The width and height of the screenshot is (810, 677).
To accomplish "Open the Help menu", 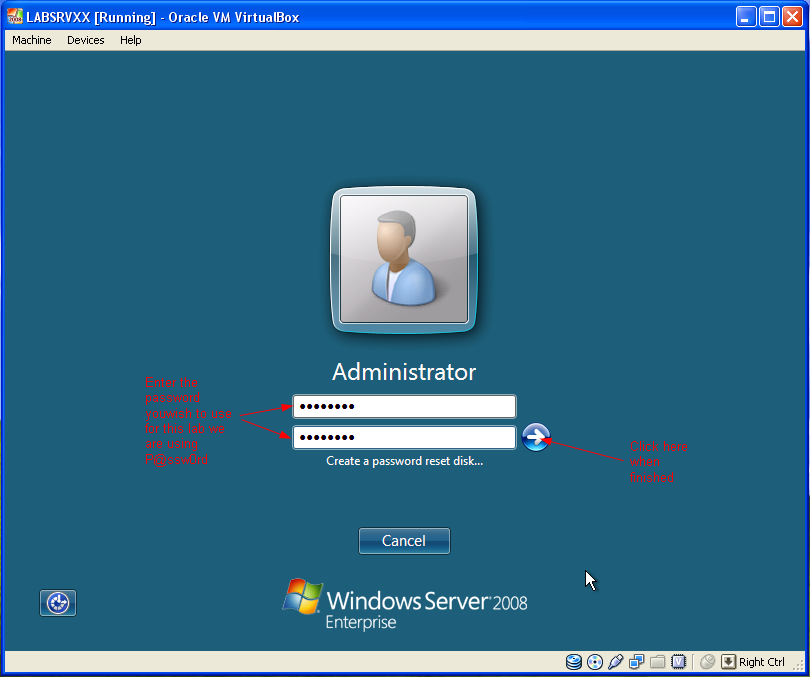I will pos(131,40).
